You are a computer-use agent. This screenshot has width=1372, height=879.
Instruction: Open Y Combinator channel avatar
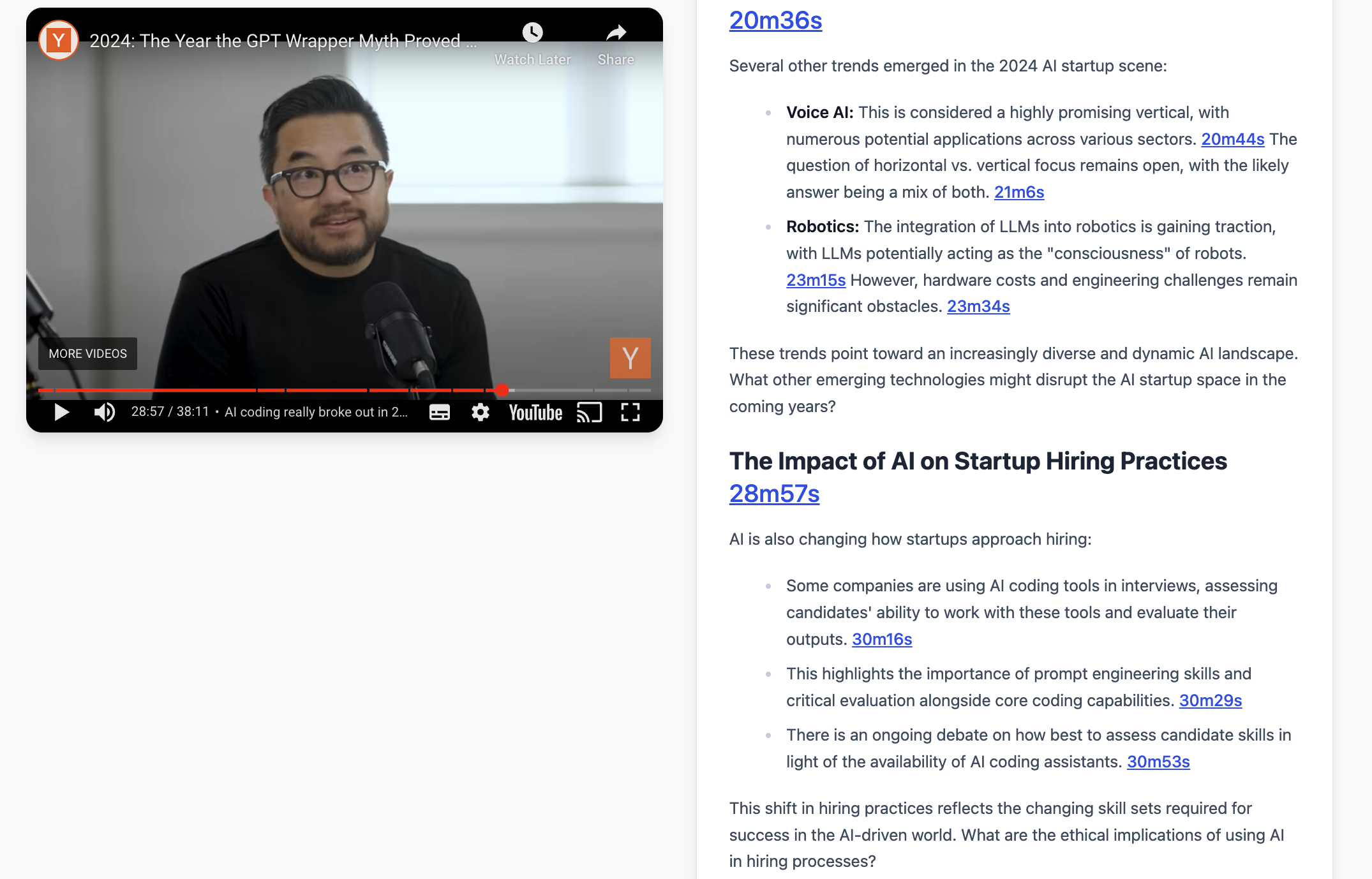pyautogui.click(x=59, y=40)
